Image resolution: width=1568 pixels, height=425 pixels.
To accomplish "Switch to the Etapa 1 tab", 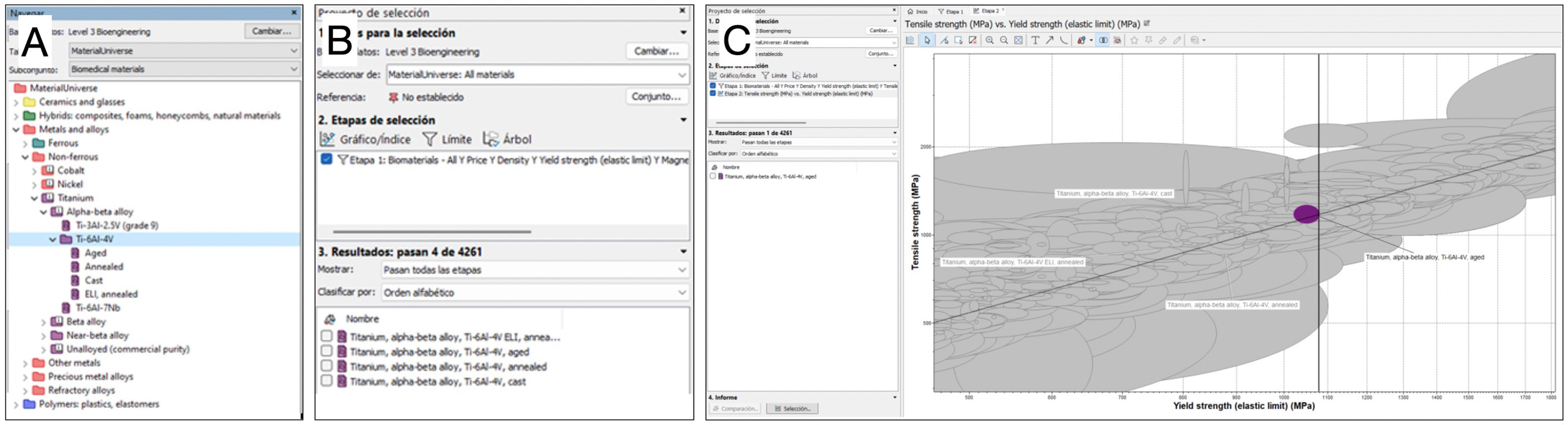I will (x=951, y=11).
